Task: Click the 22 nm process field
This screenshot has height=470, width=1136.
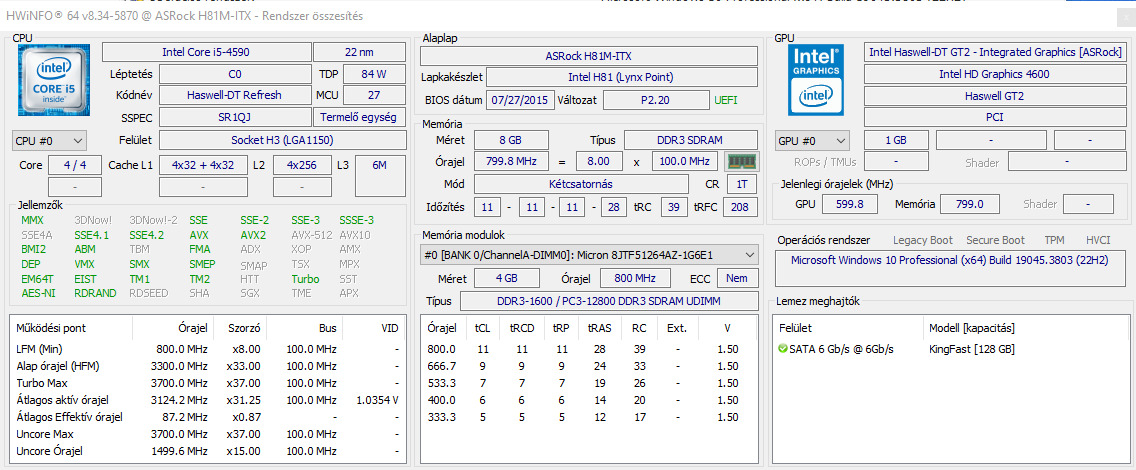Action: (360, 52)
